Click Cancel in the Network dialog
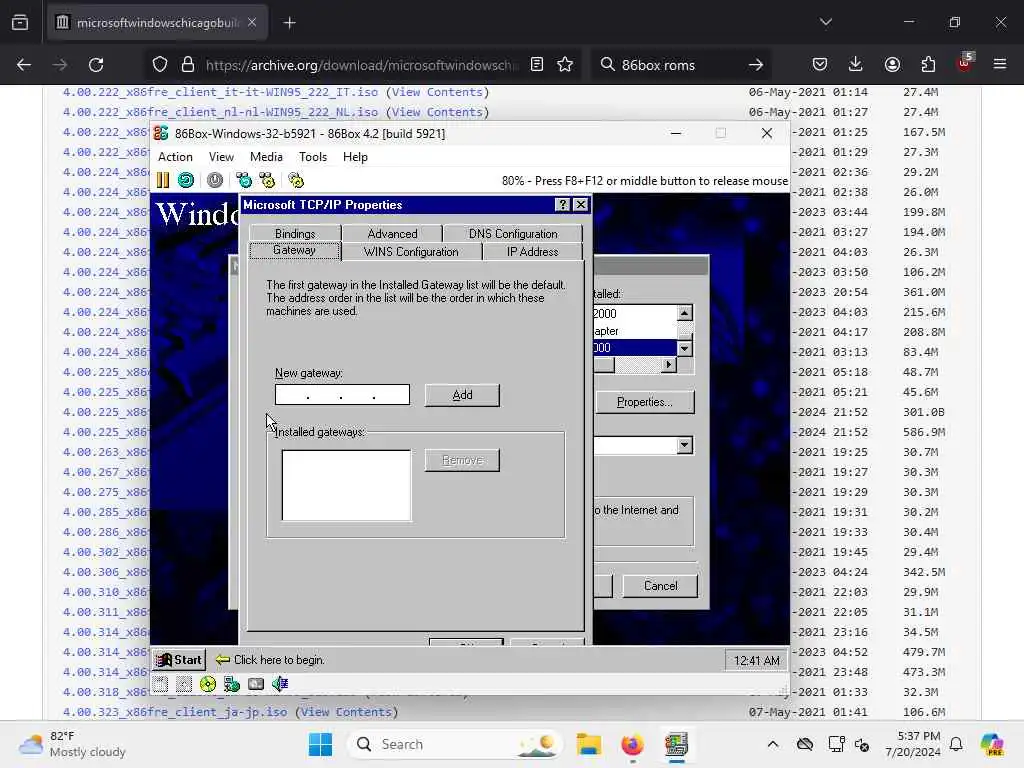The width and height of the screenshot is (1024, 768). click(x=660, y=586)
